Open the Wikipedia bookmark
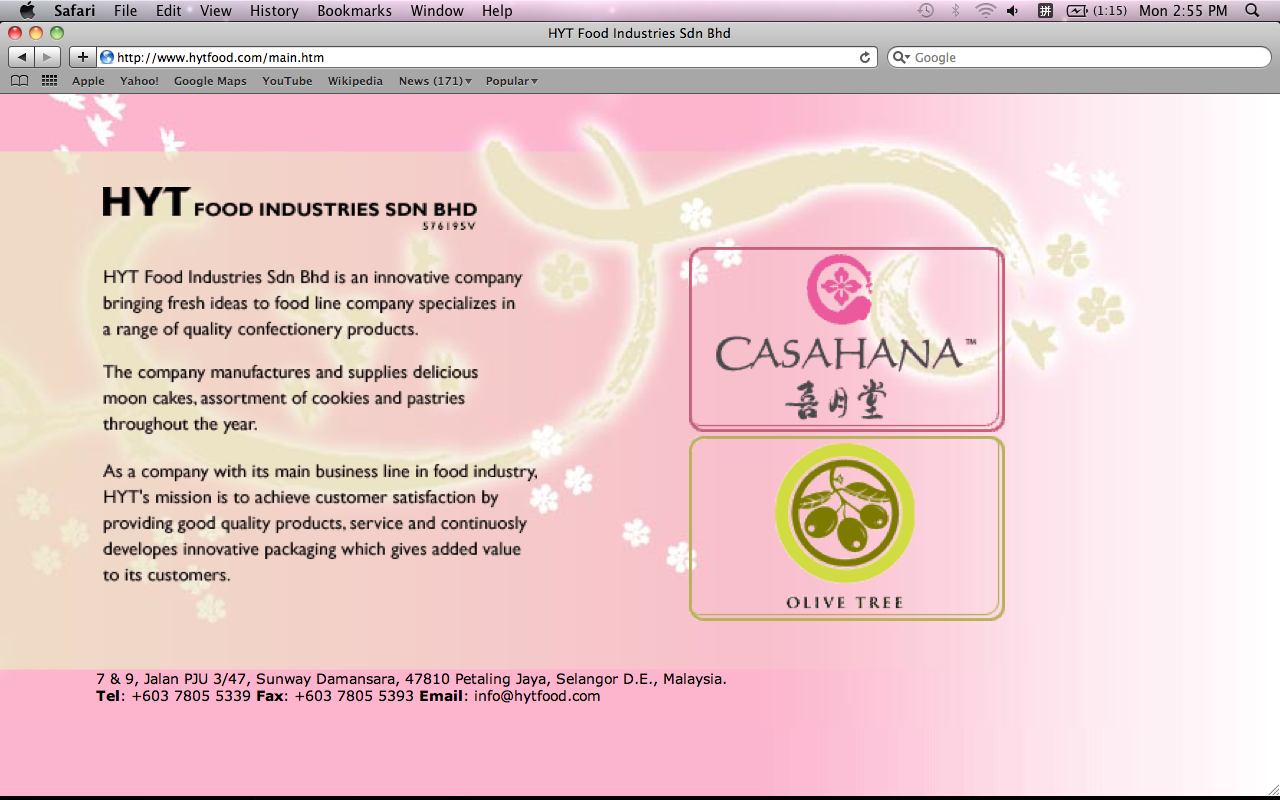Image resolution: width=1280 pixels, height=800 pixels. click(355, 81)
